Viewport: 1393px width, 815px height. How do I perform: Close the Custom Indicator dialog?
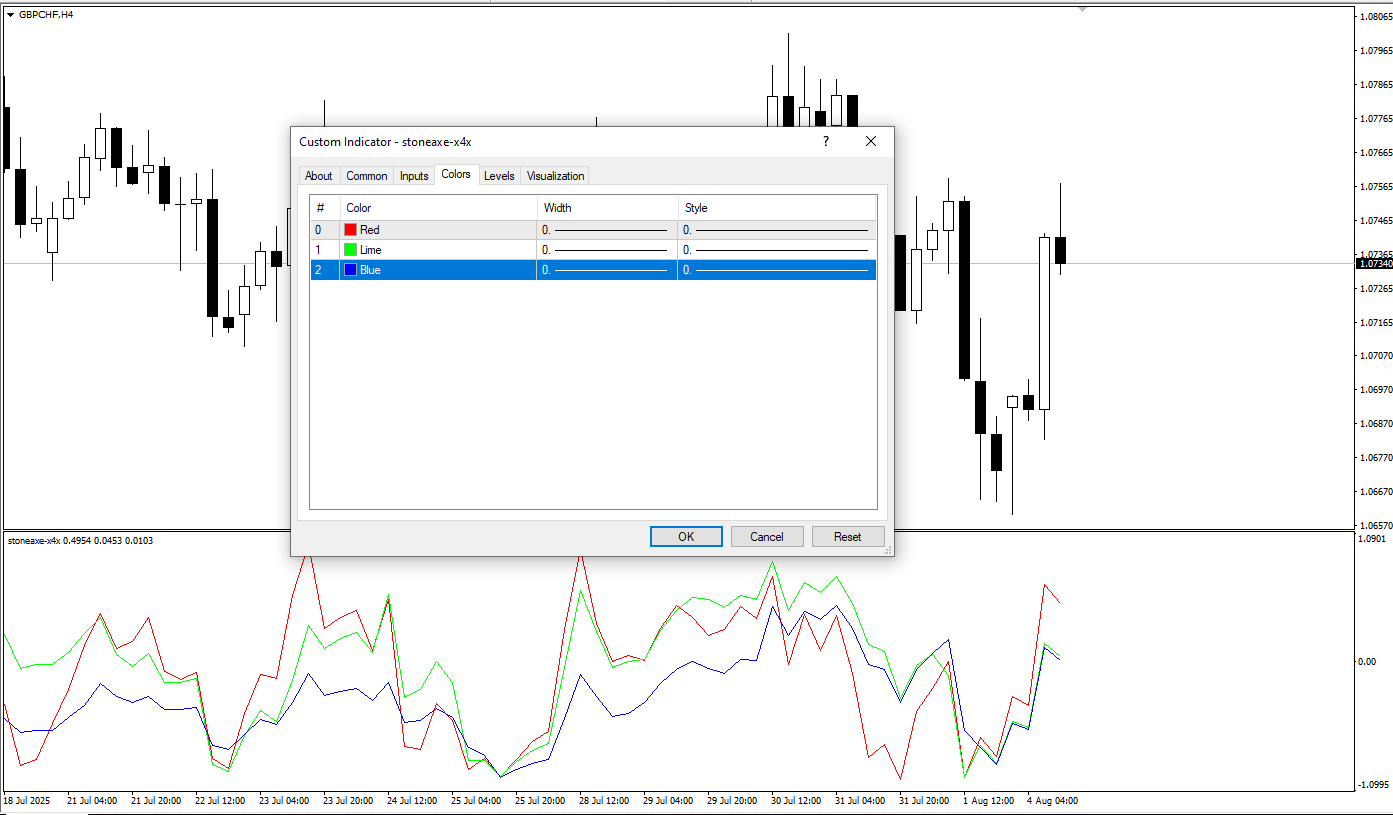pos(870,142)
